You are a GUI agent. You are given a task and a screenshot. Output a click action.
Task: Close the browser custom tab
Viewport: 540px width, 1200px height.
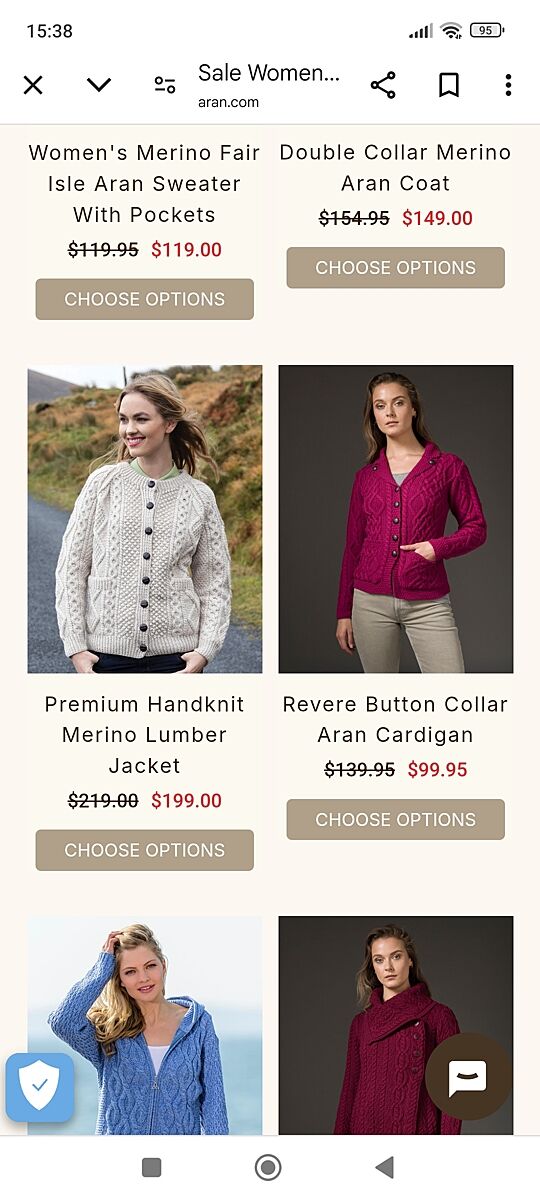tap(33, 85)
